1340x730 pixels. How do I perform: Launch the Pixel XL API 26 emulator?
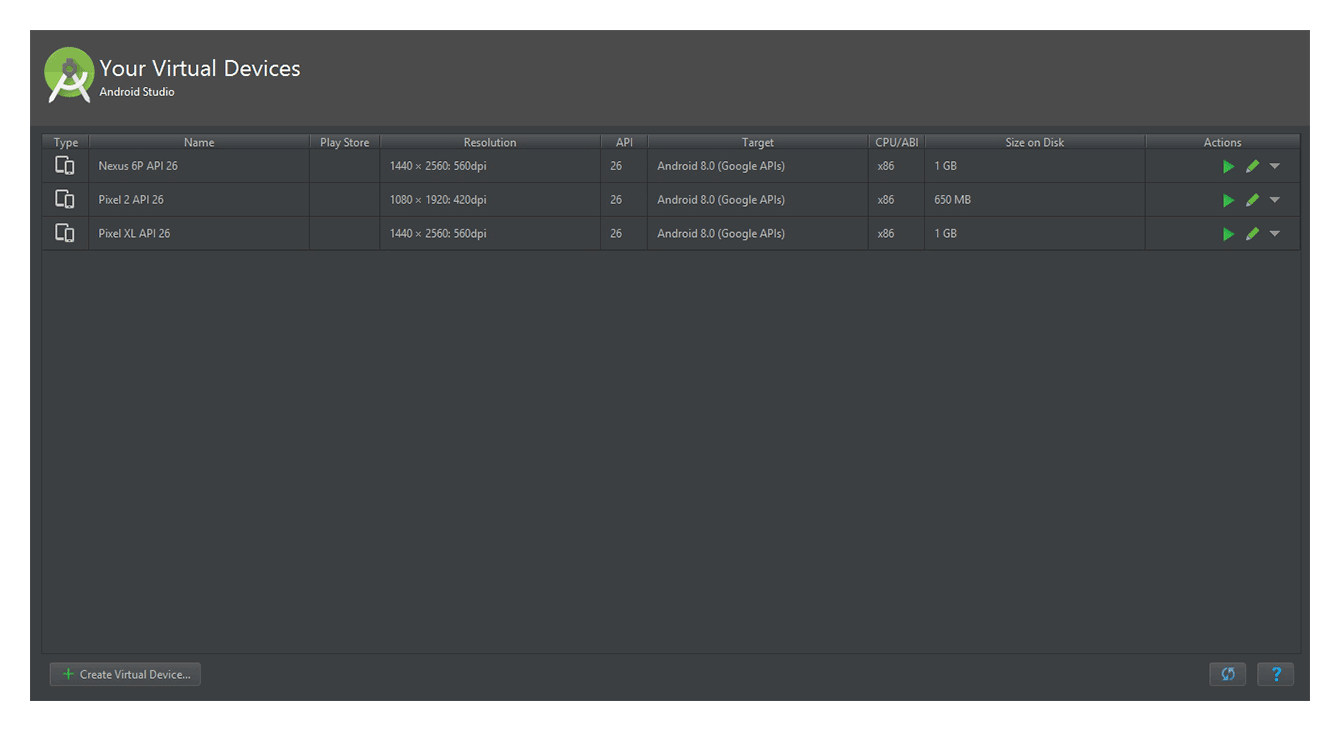(1228, 234)
